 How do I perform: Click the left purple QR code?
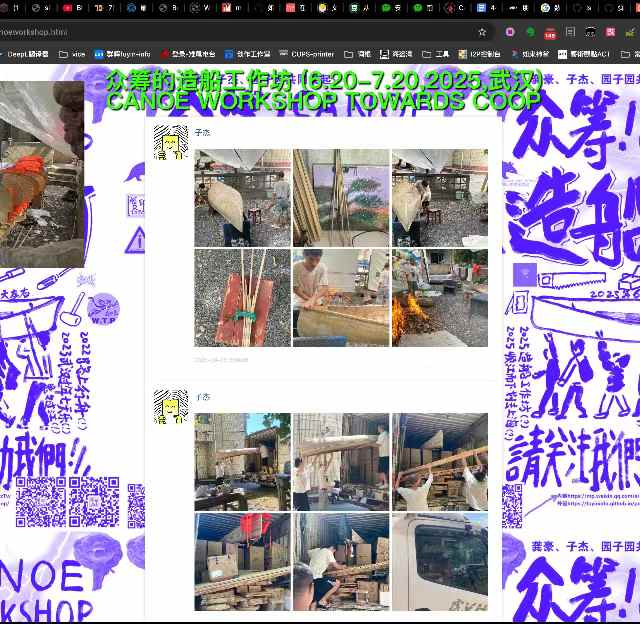coord(40,502)
